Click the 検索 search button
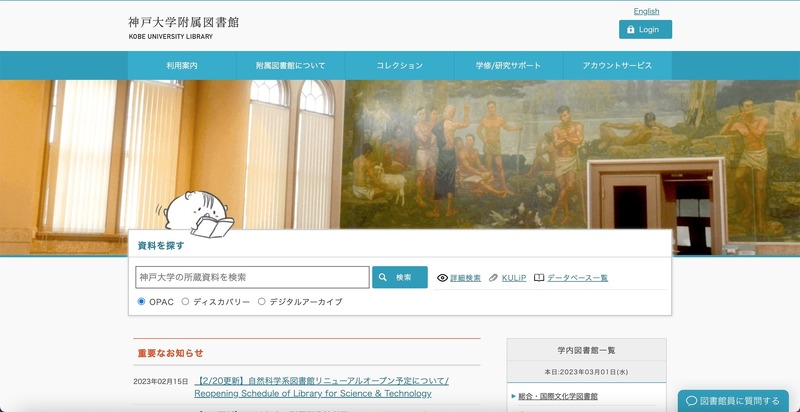The width and height of the screenshot is (800, 412). coord(399,277)
